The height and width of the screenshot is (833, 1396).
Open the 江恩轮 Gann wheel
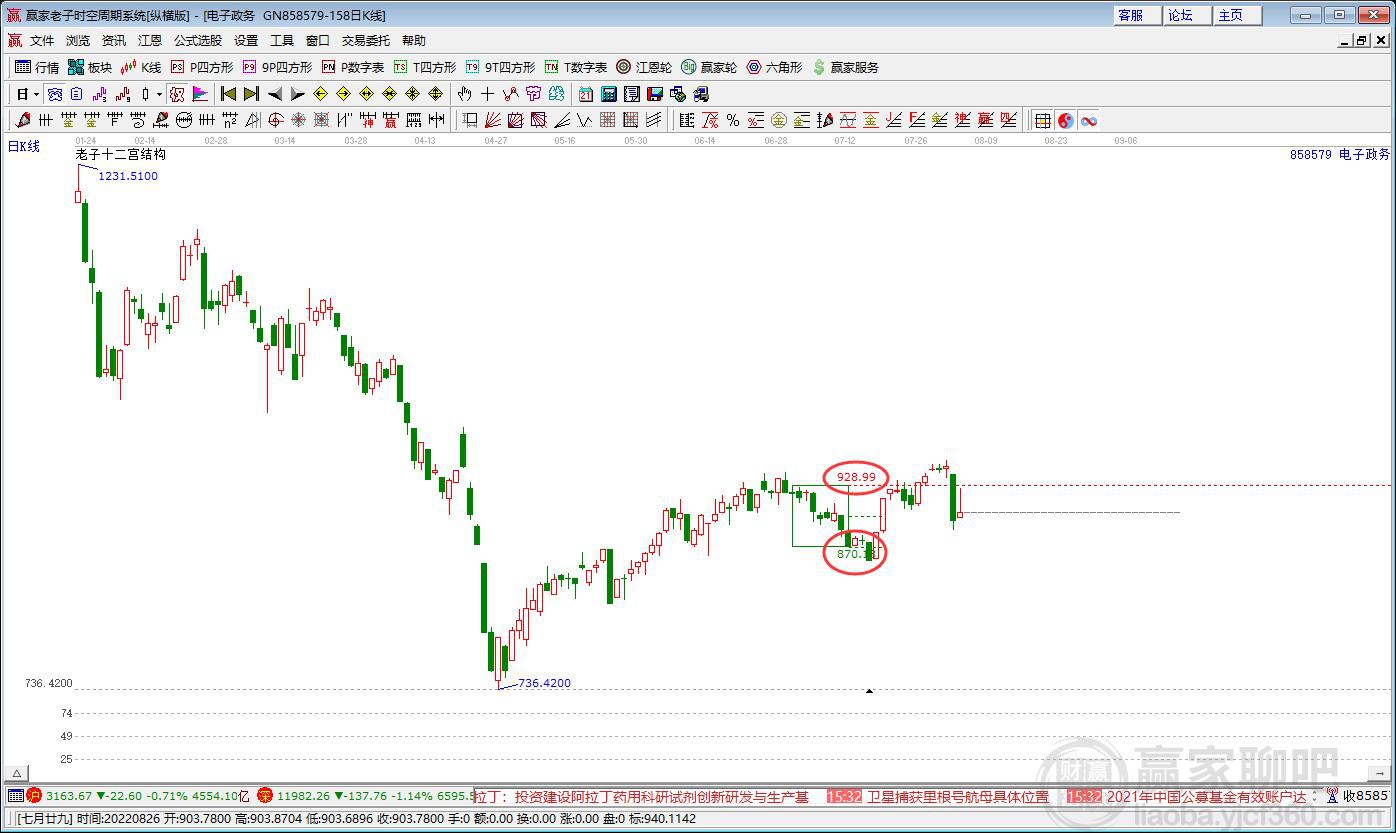[644, 67]
